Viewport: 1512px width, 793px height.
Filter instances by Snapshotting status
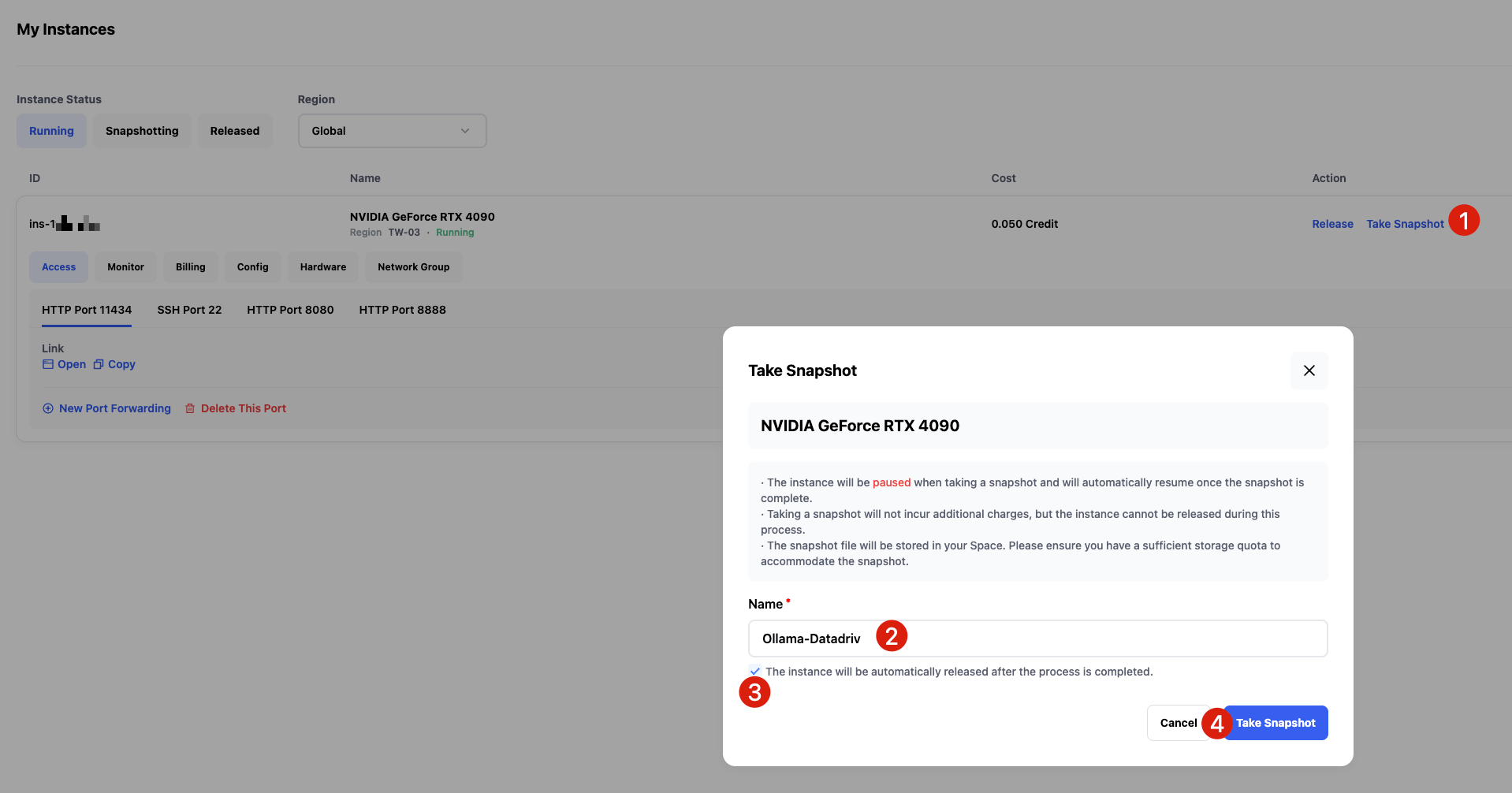(x=142, y=131)
